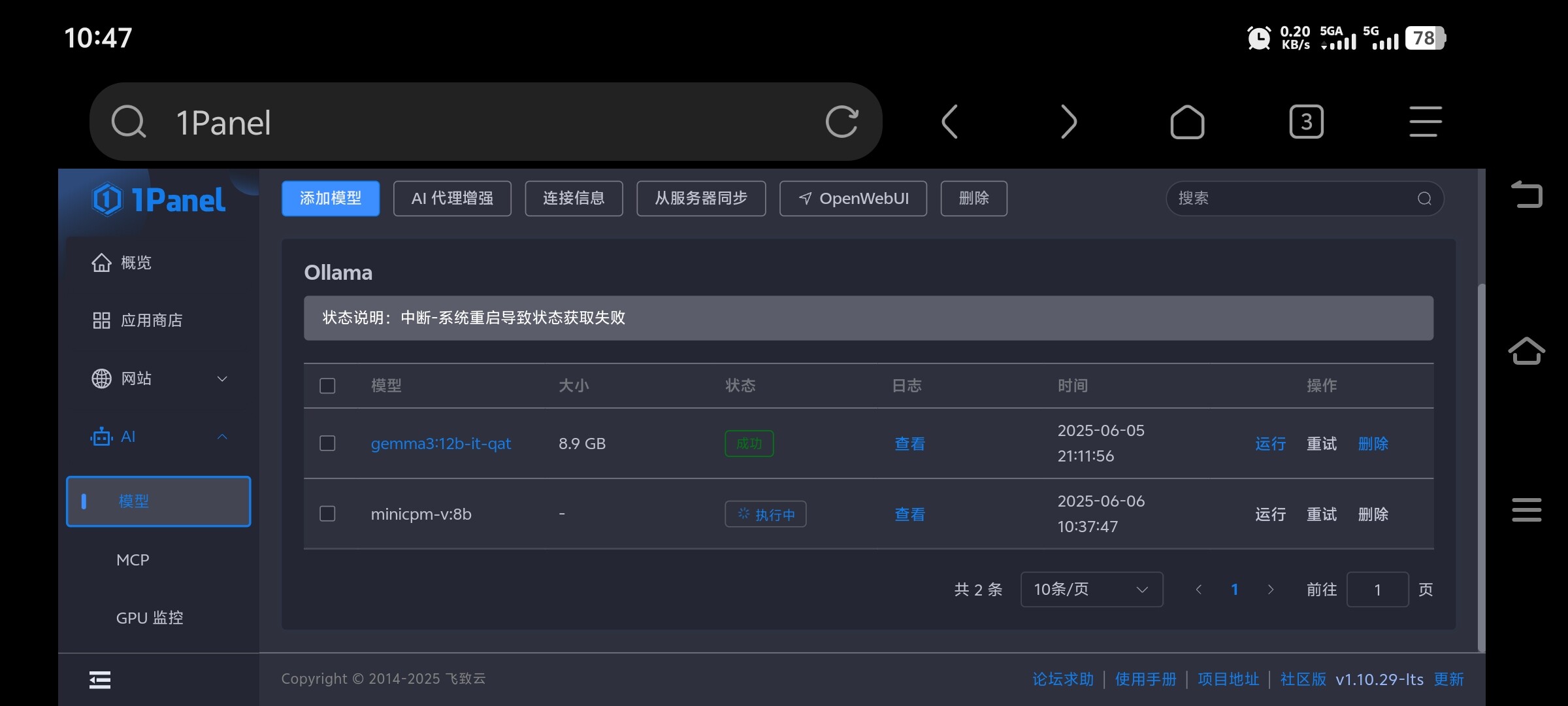This screenshot has width=1568, height=706.
Task: Click the 成功 status tag
Action: (749, 444)
